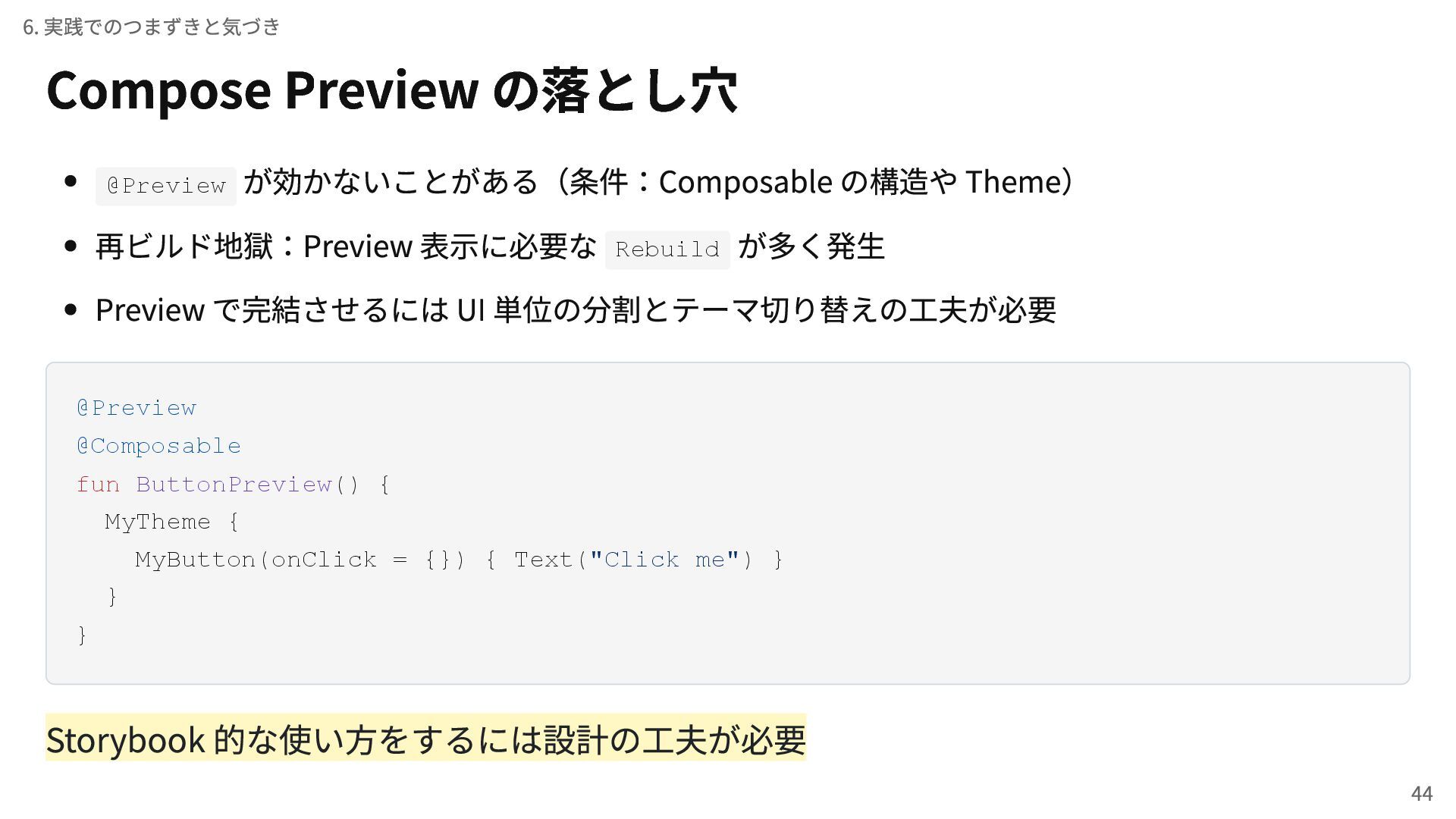The image size is (1456, 819).
Task: Click the slide title "Compose Preview の落とし穴"
Action: coord(391,89)
